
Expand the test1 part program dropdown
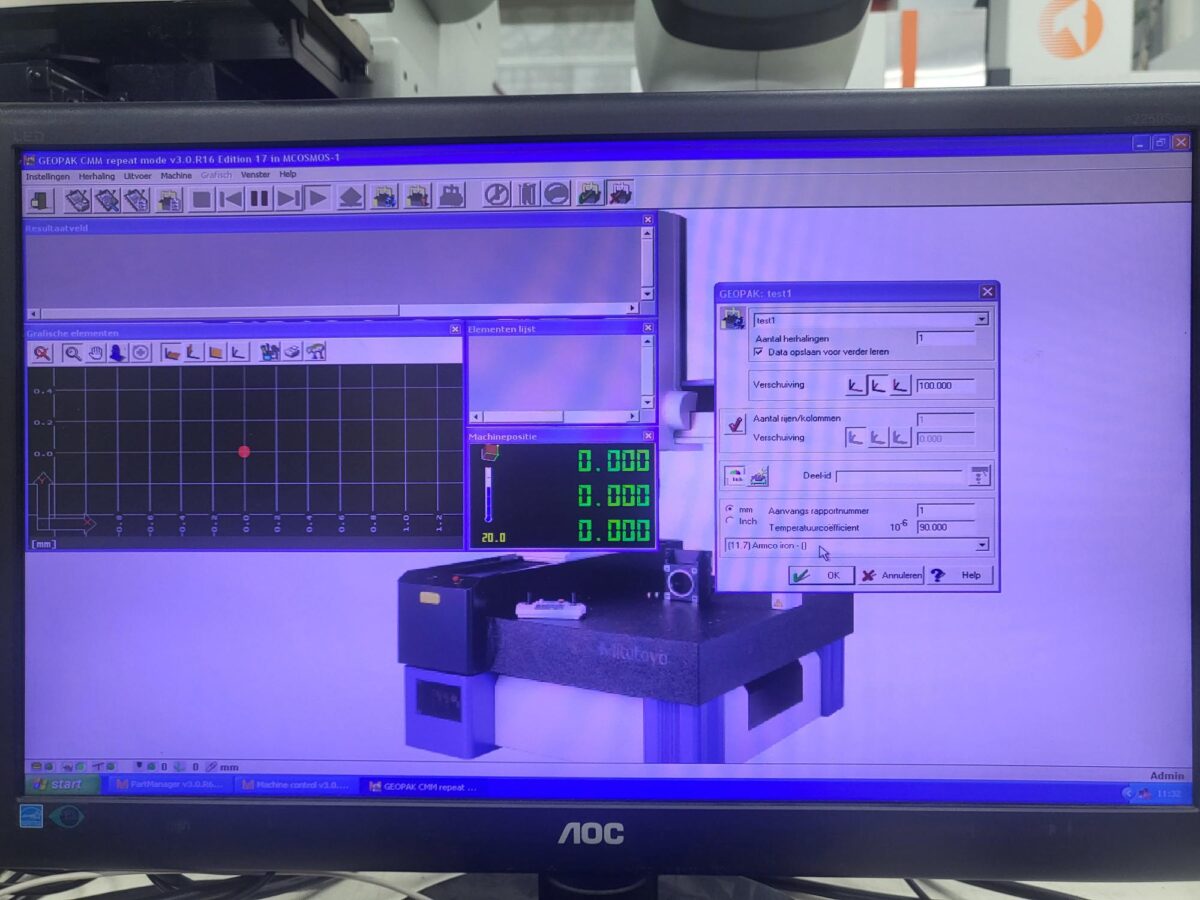(x=981, y=319)
